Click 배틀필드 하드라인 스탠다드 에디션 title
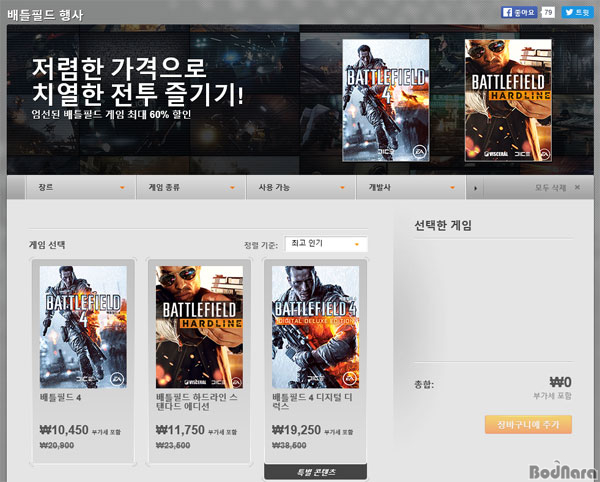600x482 pixels. point(197,402)
